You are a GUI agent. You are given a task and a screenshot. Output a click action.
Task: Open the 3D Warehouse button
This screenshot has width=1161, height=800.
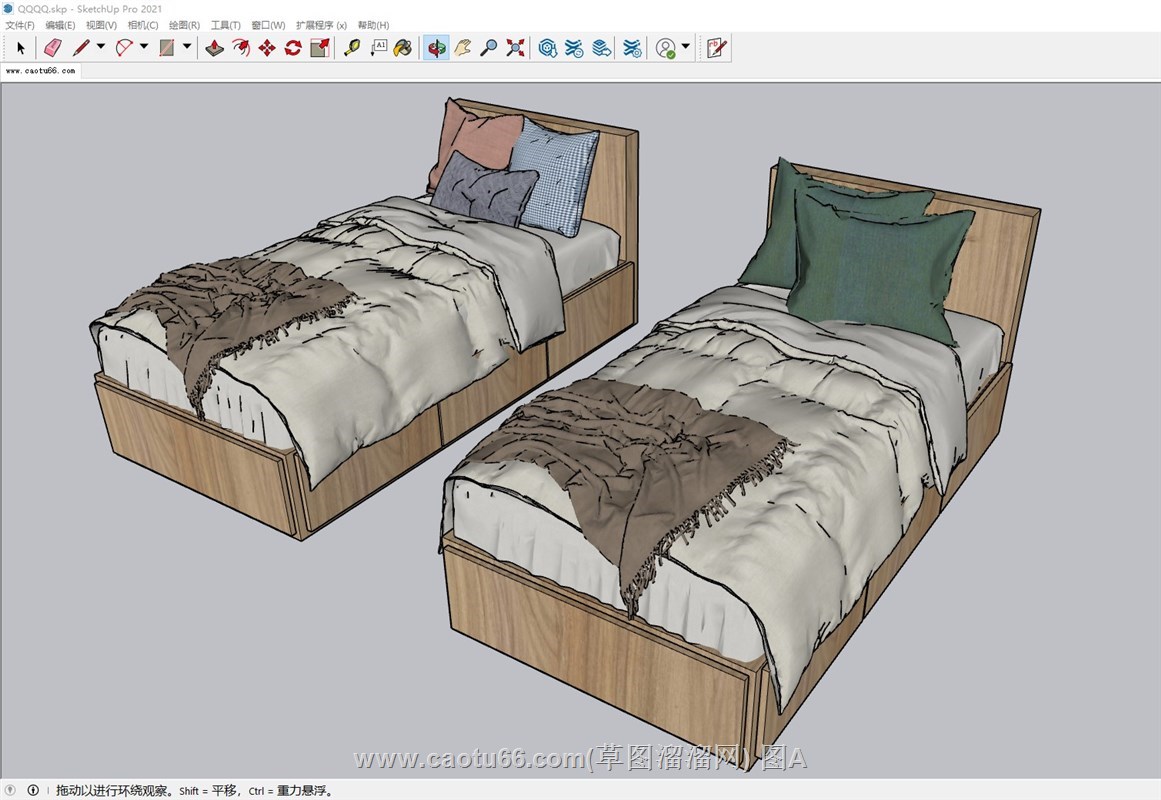click(547, 47)
